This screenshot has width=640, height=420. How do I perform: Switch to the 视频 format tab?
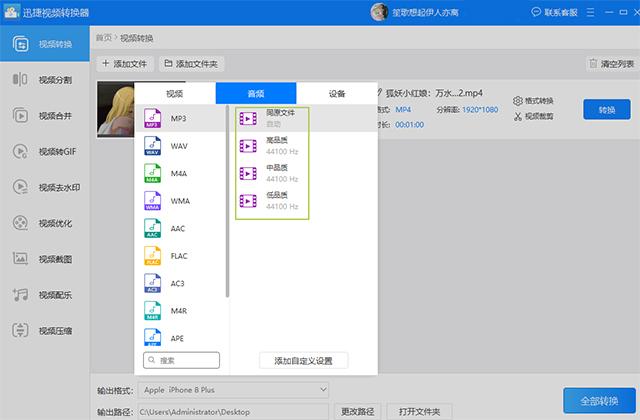pyautogui.click(x=175, y=93)
